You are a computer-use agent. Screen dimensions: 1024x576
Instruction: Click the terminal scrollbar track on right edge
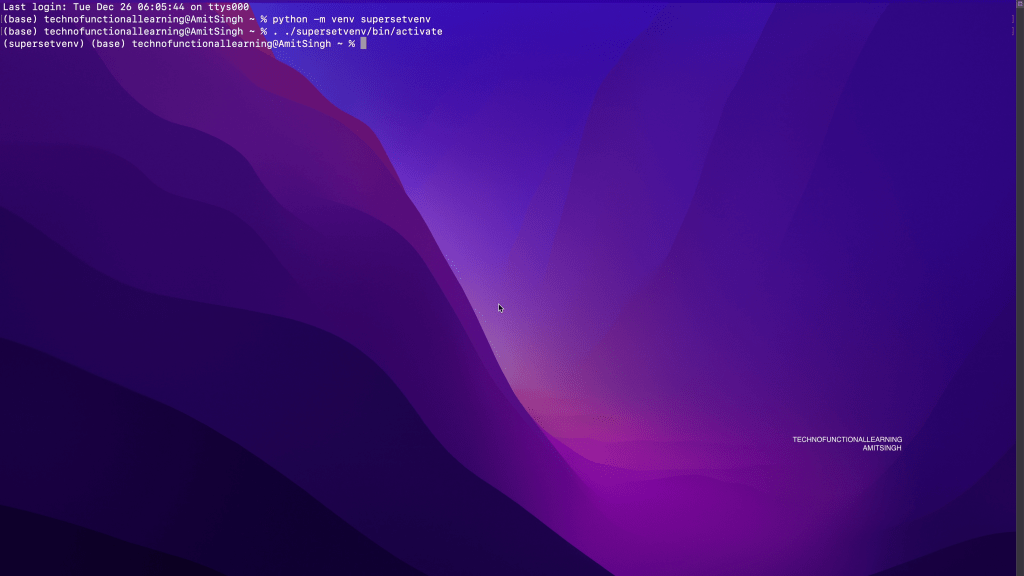[x=1020, y=300]
